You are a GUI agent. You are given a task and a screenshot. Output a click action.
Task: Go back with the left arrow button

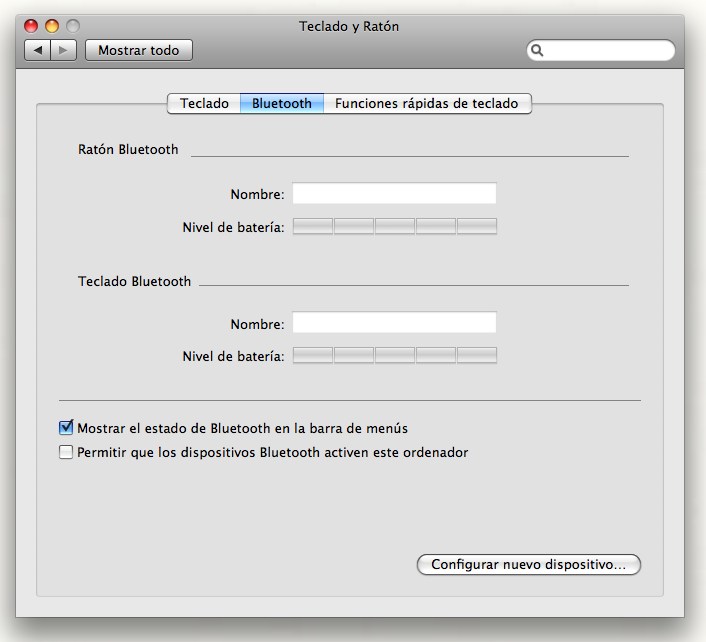37,50
